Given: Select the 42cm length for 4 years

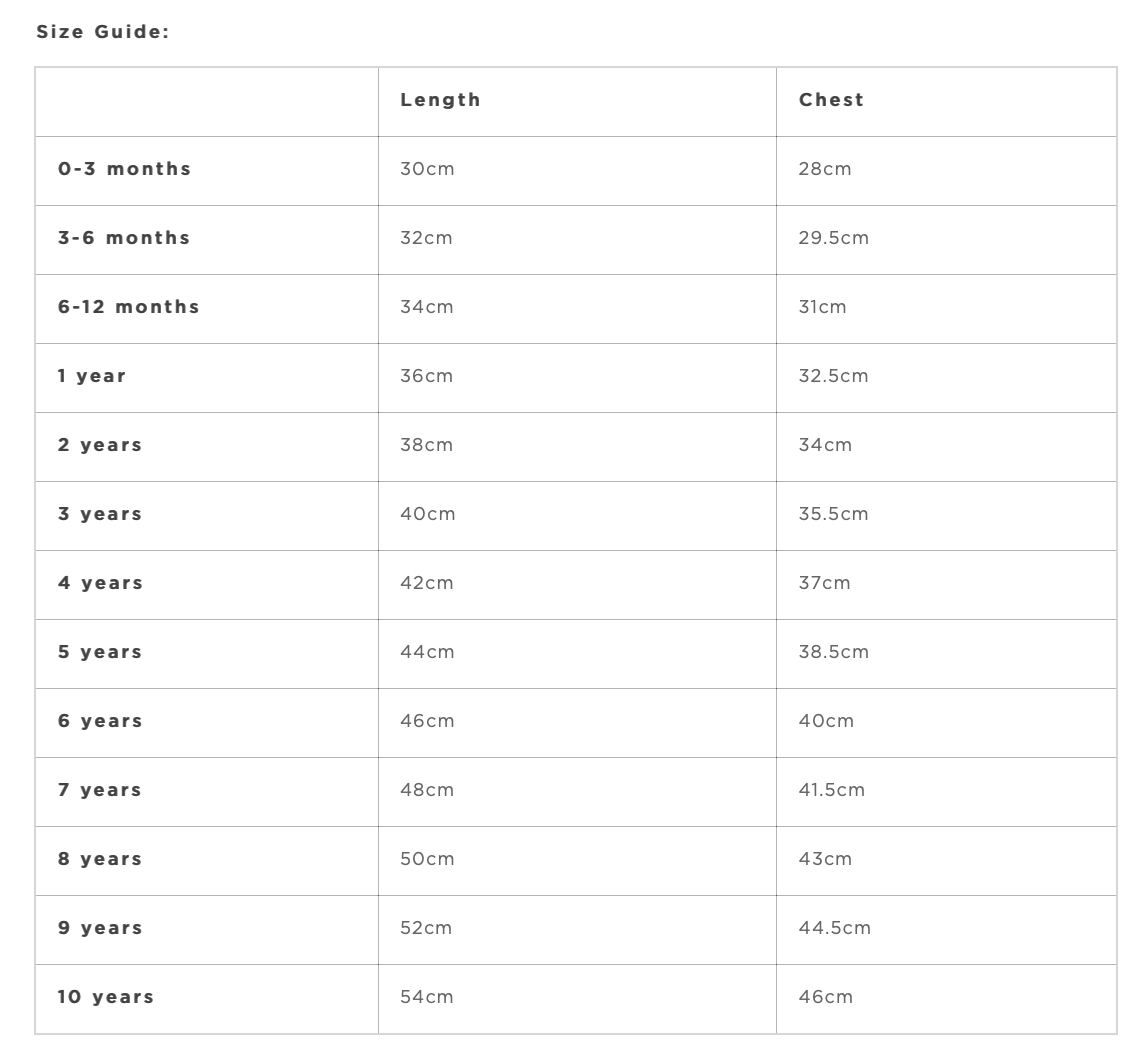Looking at the screenshot, I should [x=426, y=583].
